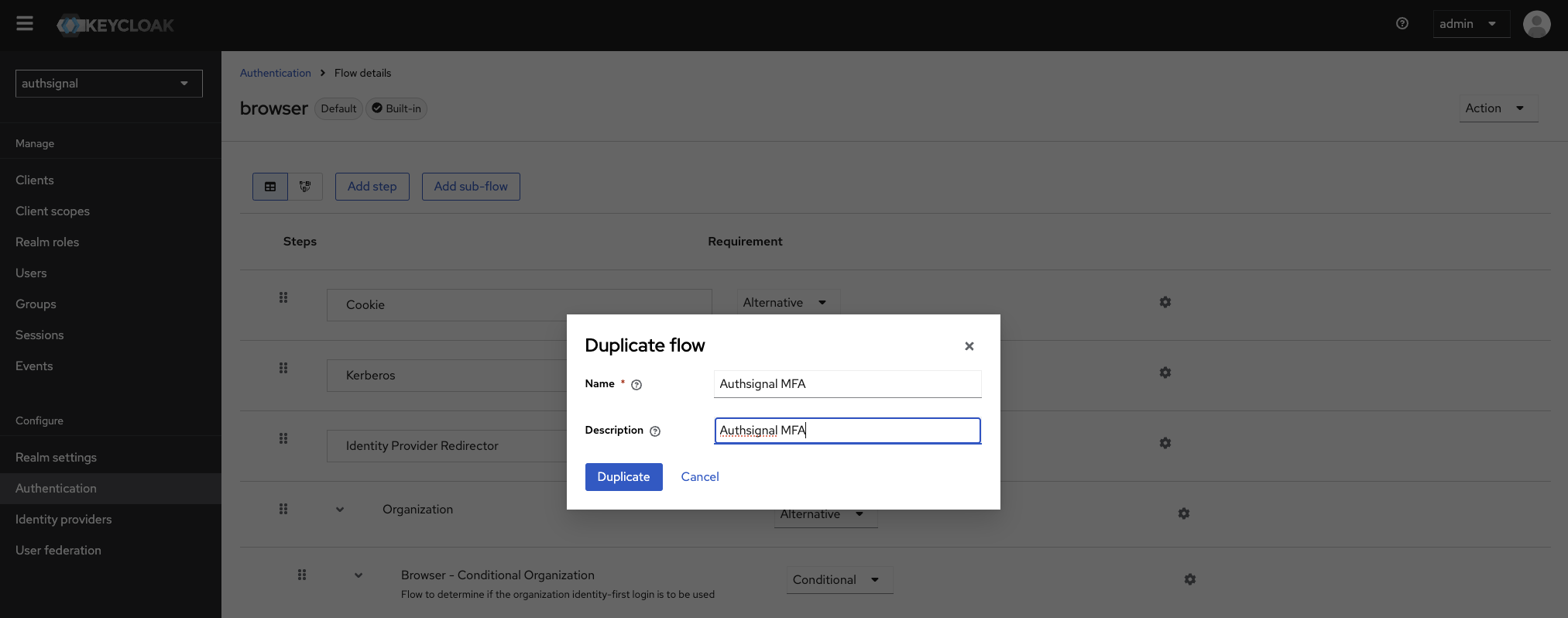Viewport: 1568px width, 618px height.
Task: Focus the Description input field
Action: coord(848,431)
